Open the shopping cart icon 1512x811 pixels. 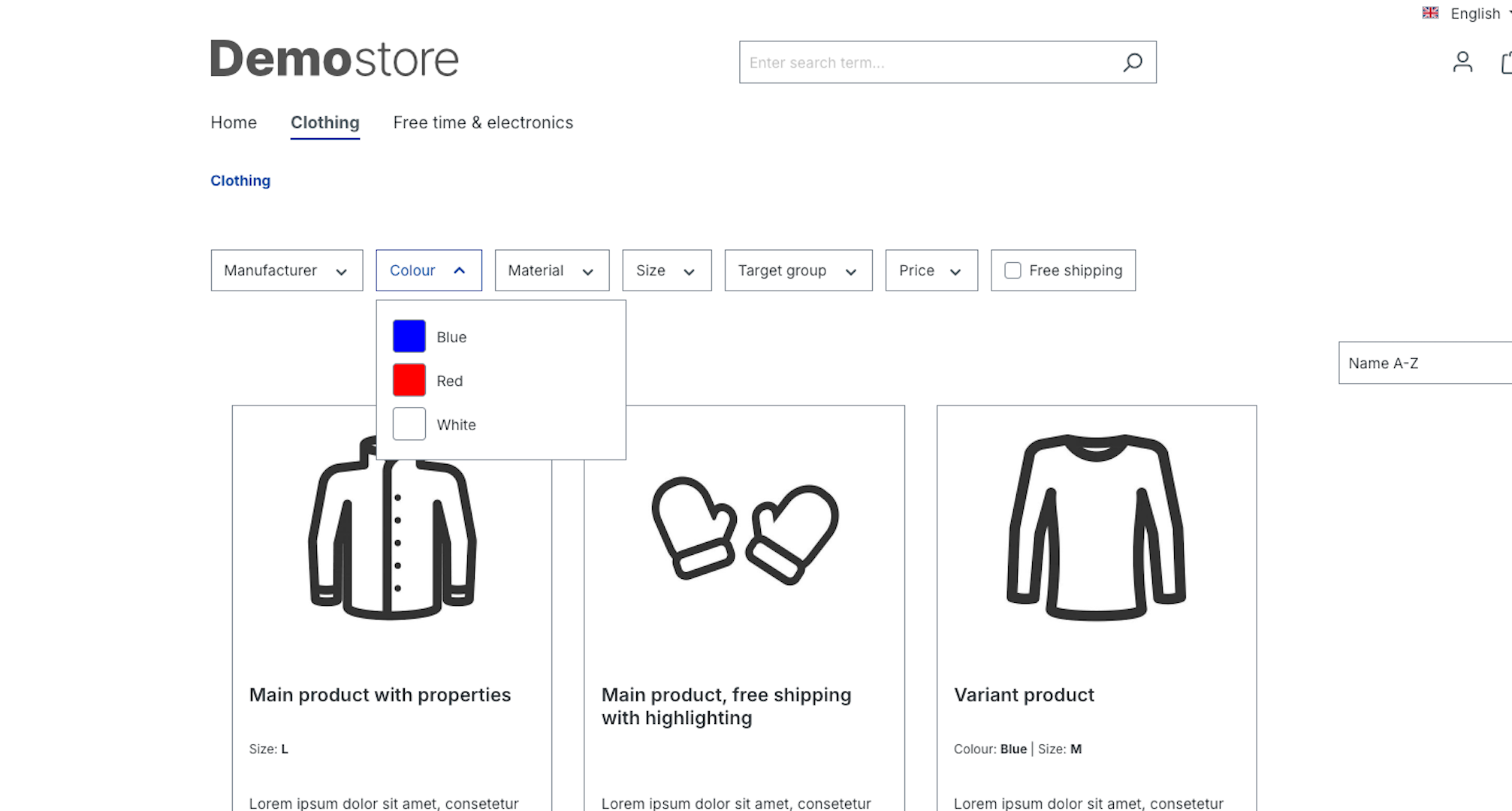[x=1506, y=63]
